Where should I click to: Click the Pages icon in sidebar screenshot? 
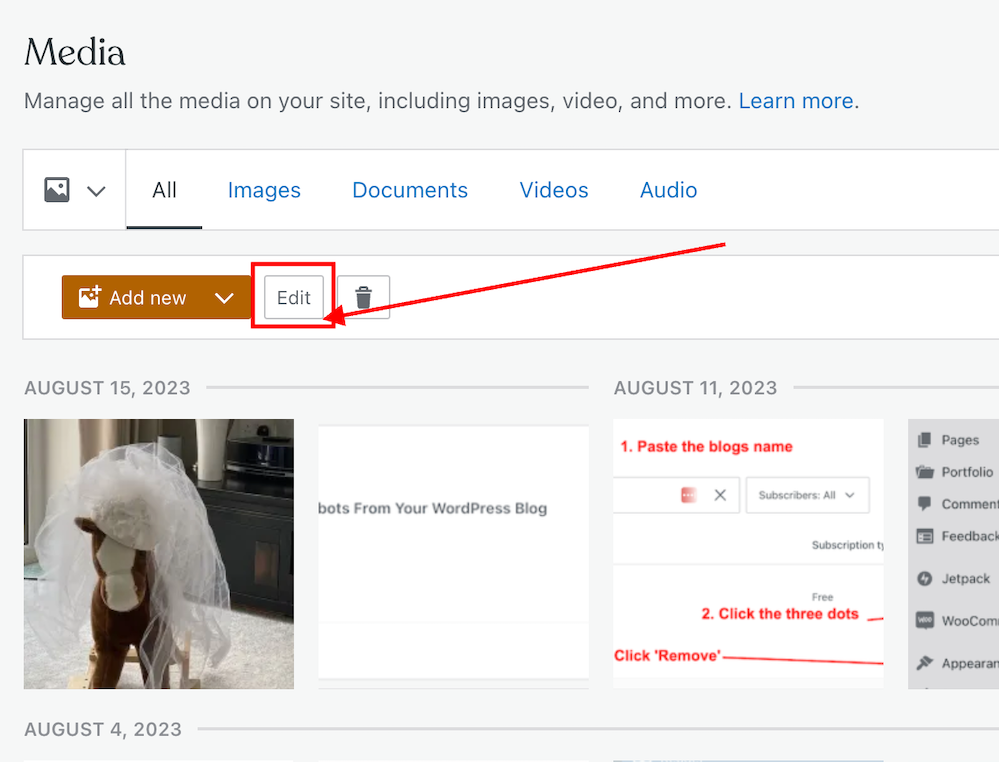(x=925, y=440)
